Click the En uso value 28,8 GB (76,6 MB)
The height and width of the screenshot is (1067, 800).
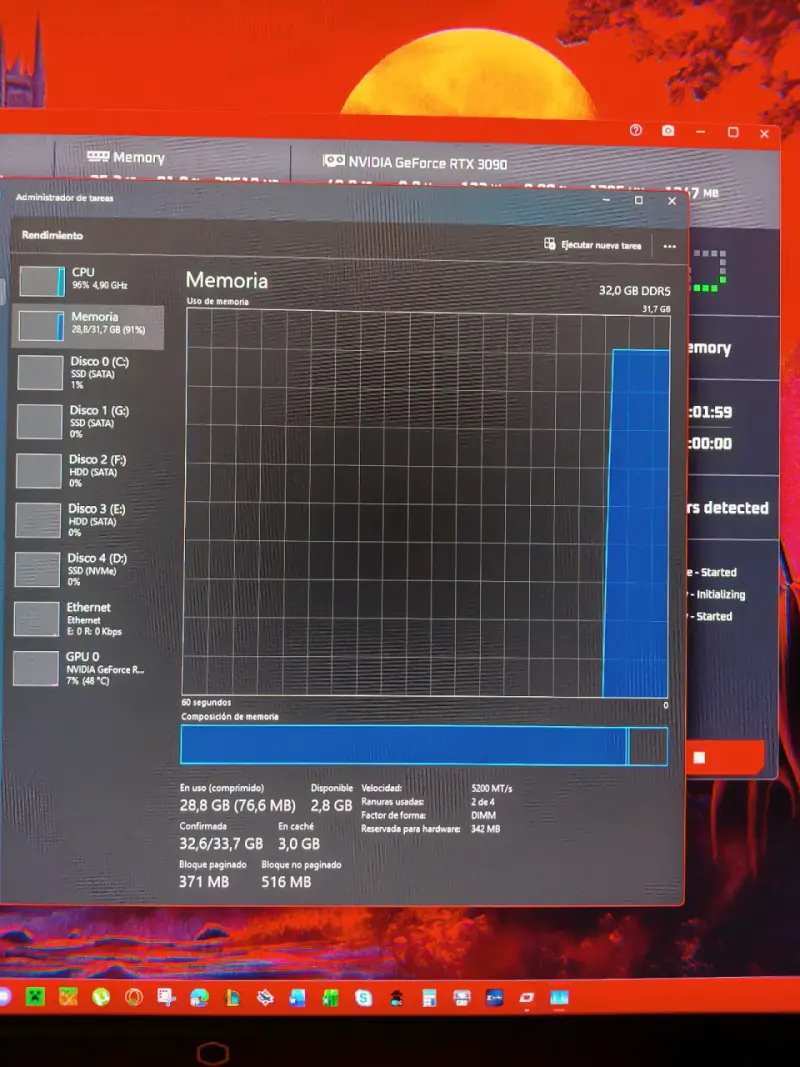[x=237, y=806]
